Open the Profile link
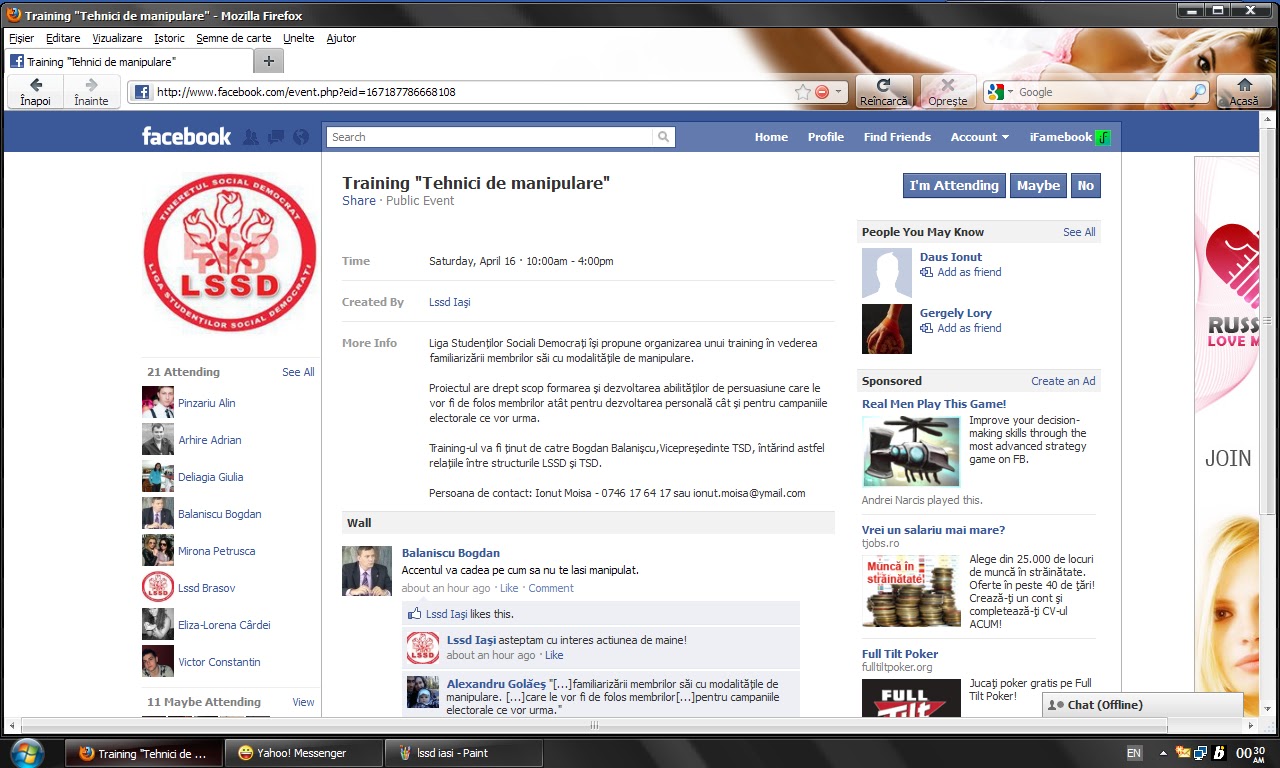 (826, 137)
